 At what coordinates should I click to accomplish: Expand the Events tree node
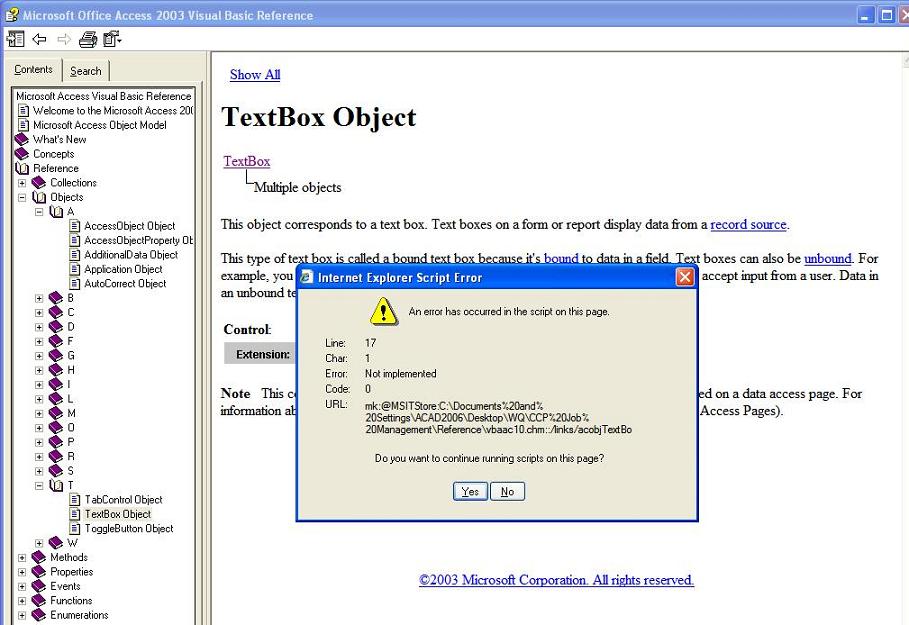(x=22, y=587)
